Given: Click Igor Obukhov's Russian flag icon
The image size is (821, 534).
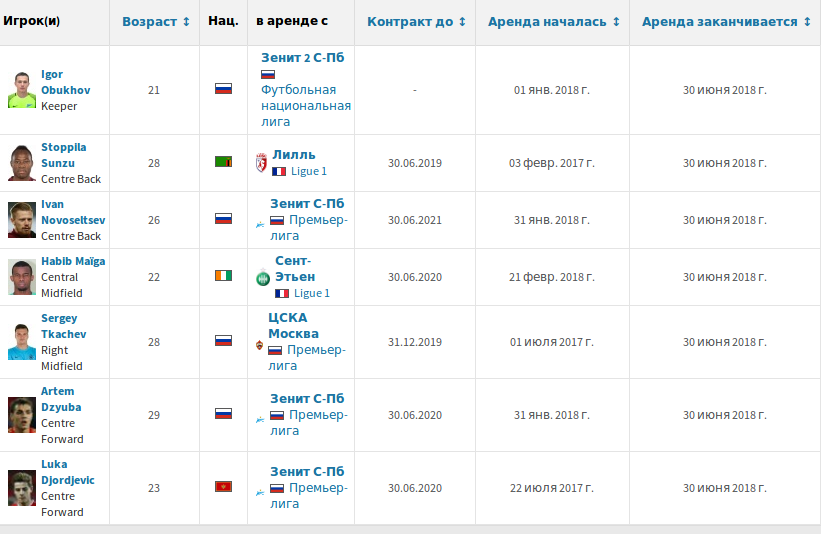Looking at the screenshot, I should pyautogui.click(x=223, y=89).
